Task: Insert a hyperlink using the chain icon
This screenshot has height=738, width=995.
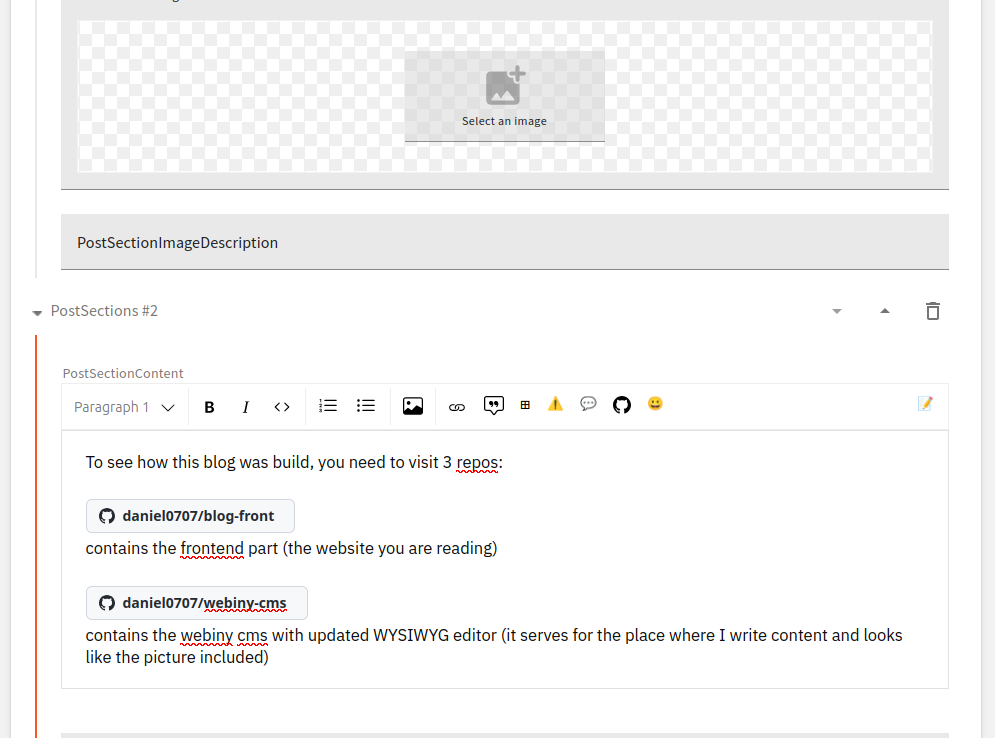Action: [x=457, y=405]
